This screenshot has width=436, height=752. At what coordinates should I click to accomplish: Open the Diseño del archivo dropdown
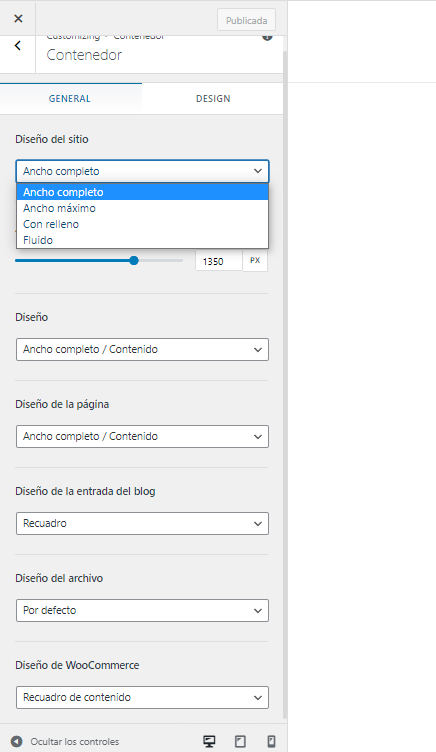(142, 611)
